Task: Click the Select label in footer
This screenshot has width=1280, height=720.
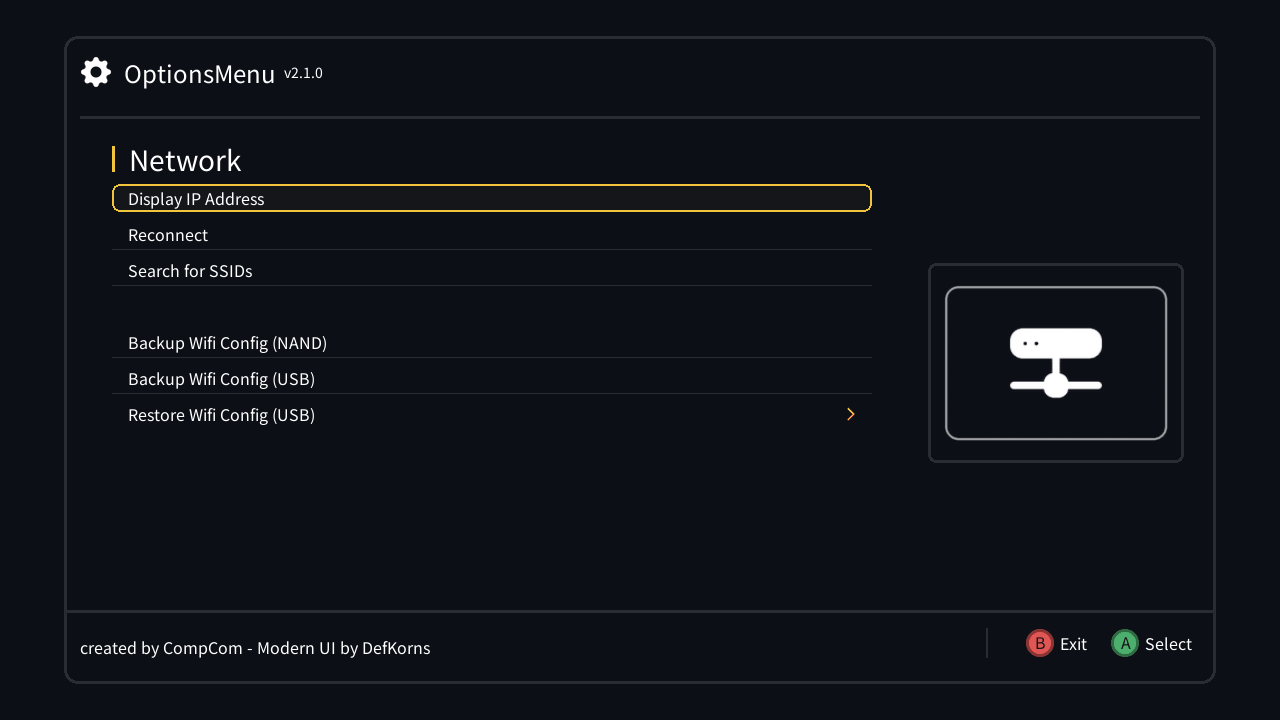Action: click(x=1168, y=644)
